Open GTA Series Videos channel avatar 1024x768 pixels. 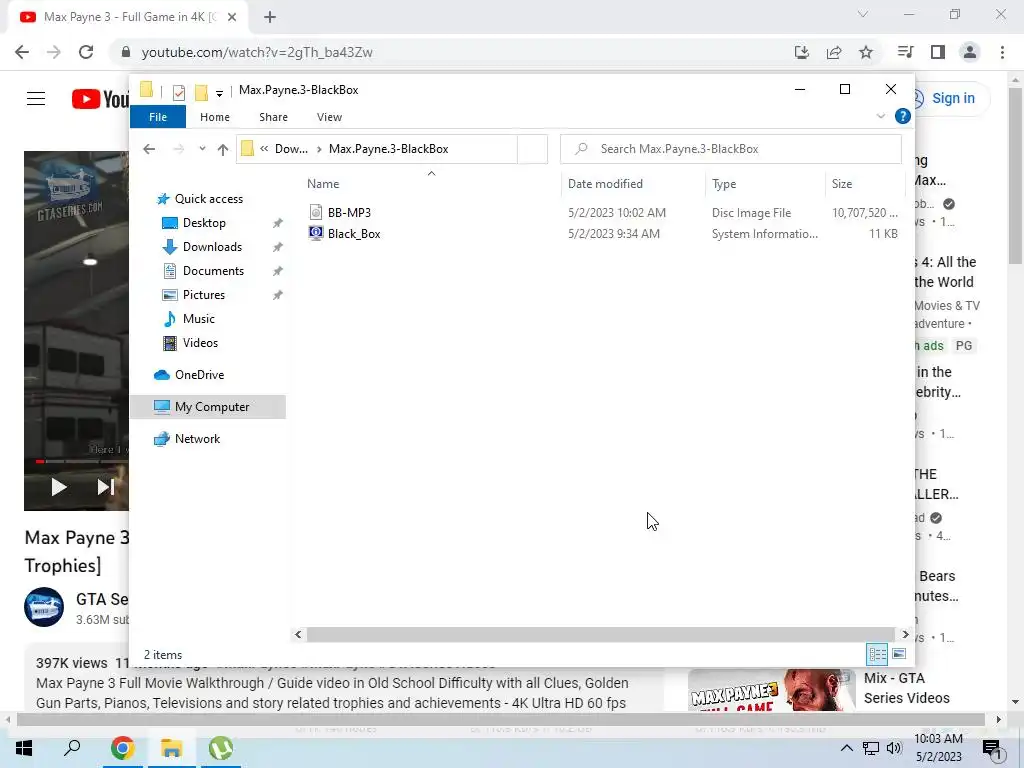[x=44, y=607]
